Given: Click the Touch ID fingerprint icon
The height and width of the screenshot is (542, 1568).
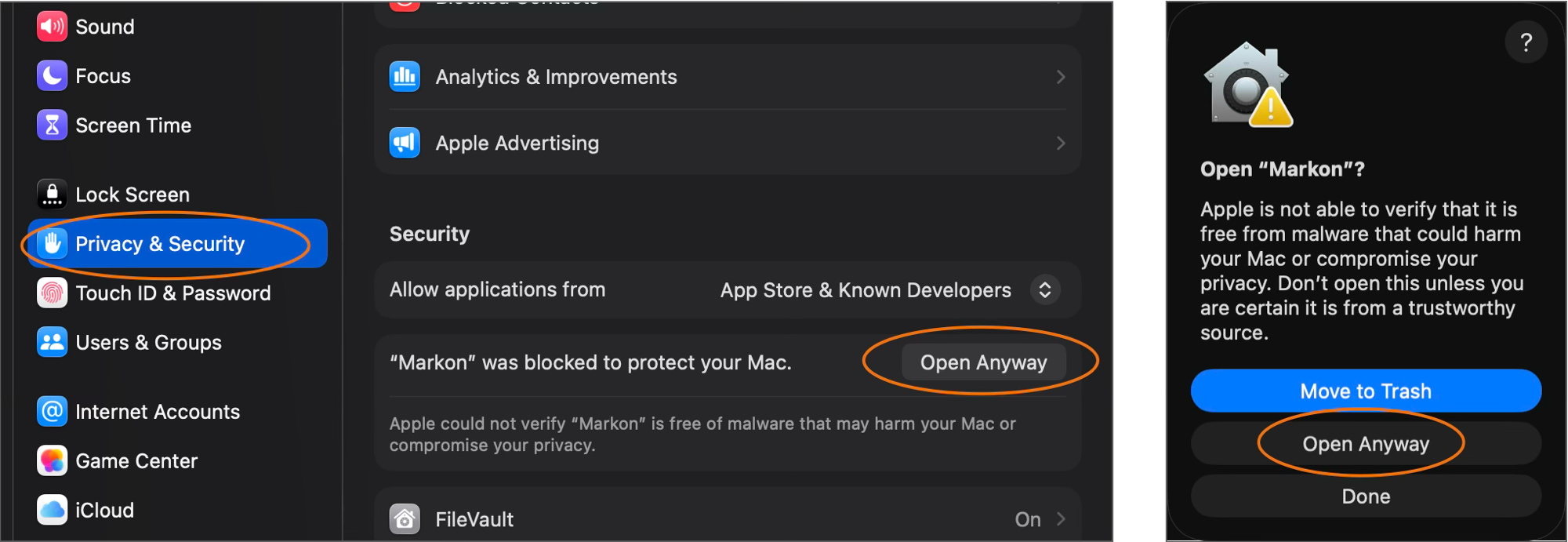Looking at the screenshot, I should (x=52, y=293).
